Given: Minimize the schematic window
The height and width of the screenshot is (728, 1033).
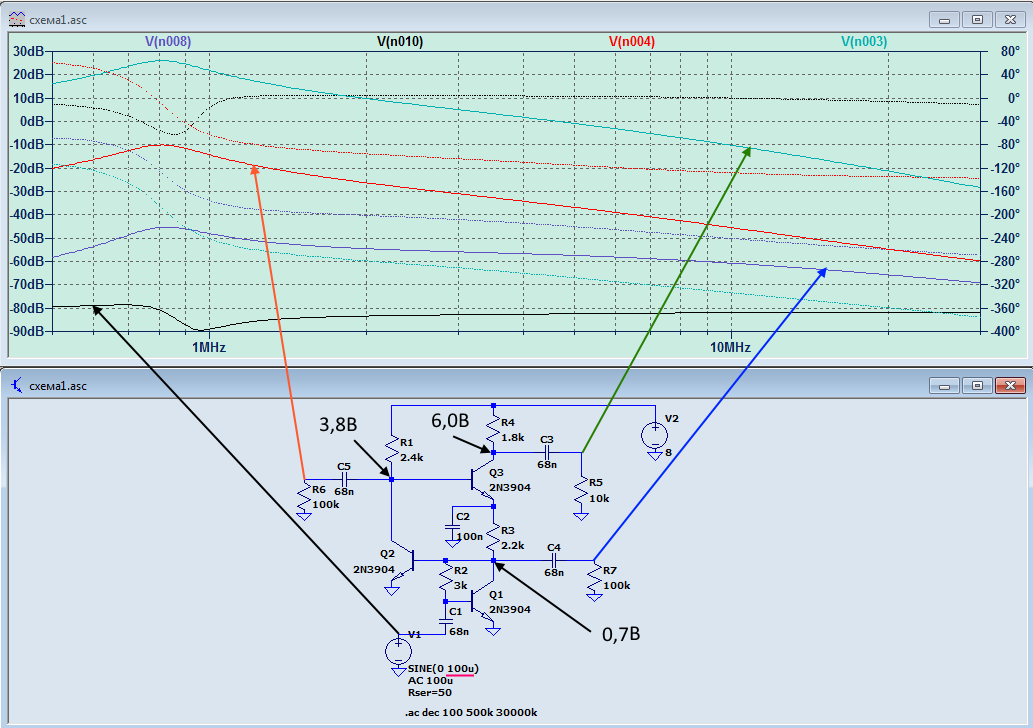Looking at the screenshot, I should [x=944, y=385].
